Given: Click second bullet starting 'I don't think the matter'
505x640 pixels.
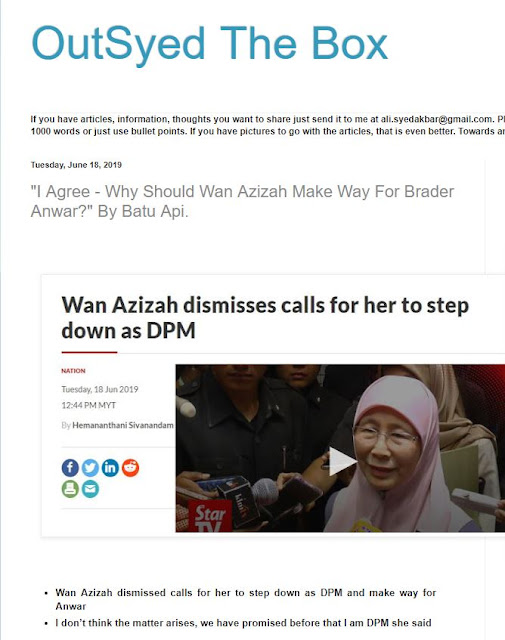Looking at the screenshot, I should click(243, 623).
